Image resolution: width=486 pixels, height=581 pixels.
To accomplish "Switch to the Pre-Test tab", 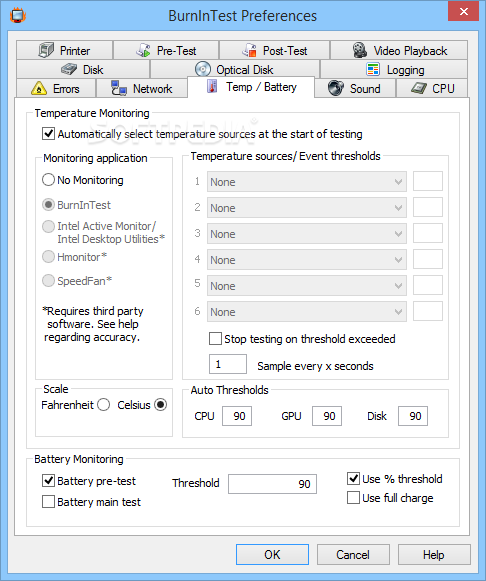I will pyautogui.click(x=166, y=50).
